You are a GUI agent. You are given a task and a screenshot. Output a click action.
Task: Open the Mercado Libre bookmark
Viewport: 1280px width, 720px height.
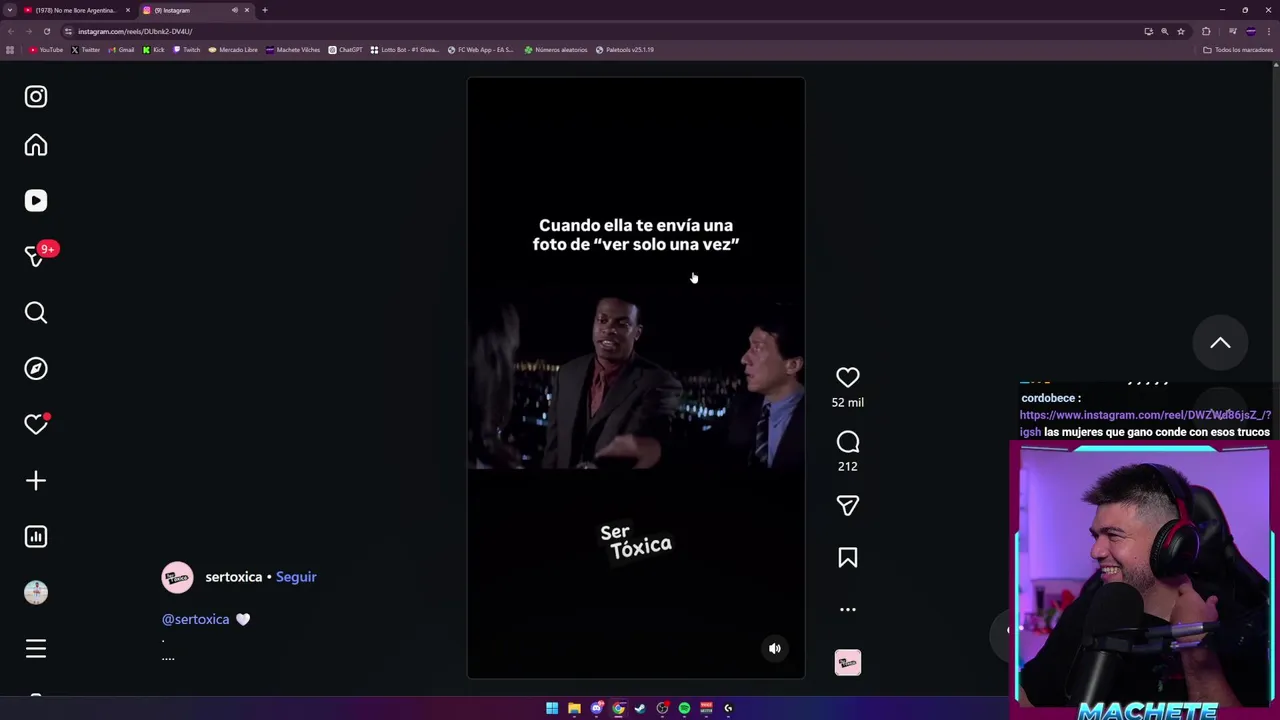tap(232, 50)
